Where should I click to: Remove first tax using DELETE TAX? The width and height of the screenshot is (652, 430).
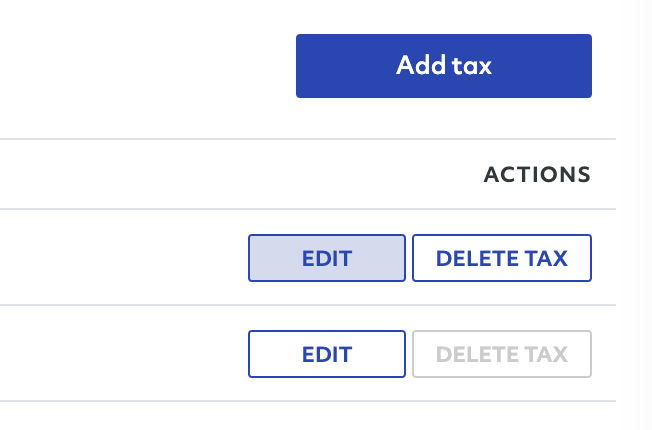(502, 258)
